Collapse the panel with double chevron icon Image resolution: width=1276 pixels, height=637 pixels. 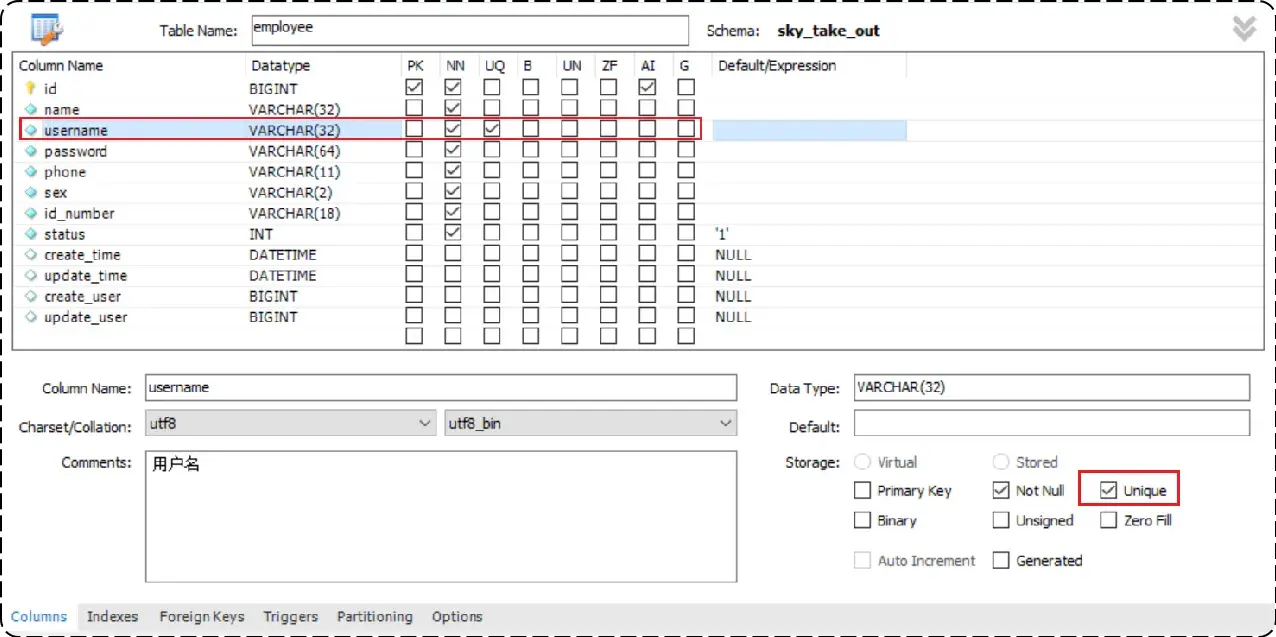(1243, 29)
